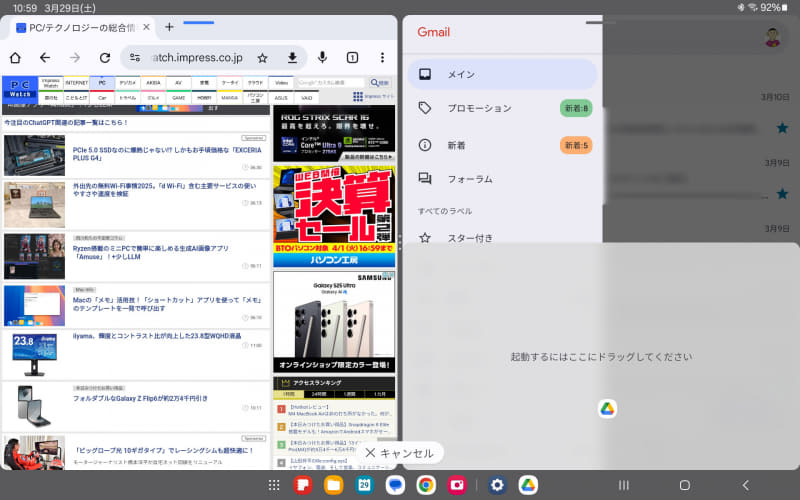Click the Samsung Galaxy S25 Ultra ad
800x500 pixels.
click(x=334, y=322)
